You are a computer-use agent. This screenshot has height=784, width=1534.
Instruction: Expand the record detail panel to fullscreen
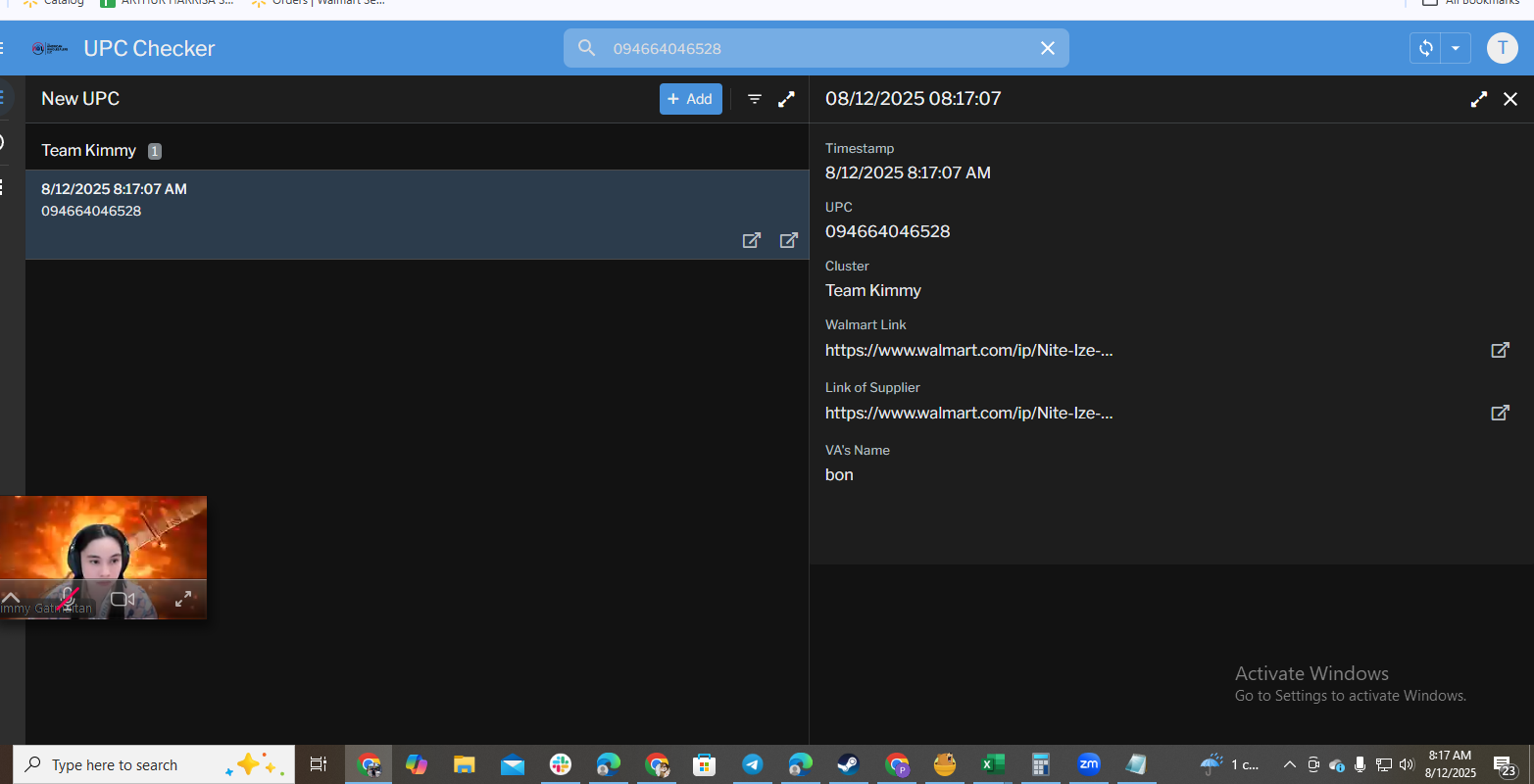[1479, 99]
